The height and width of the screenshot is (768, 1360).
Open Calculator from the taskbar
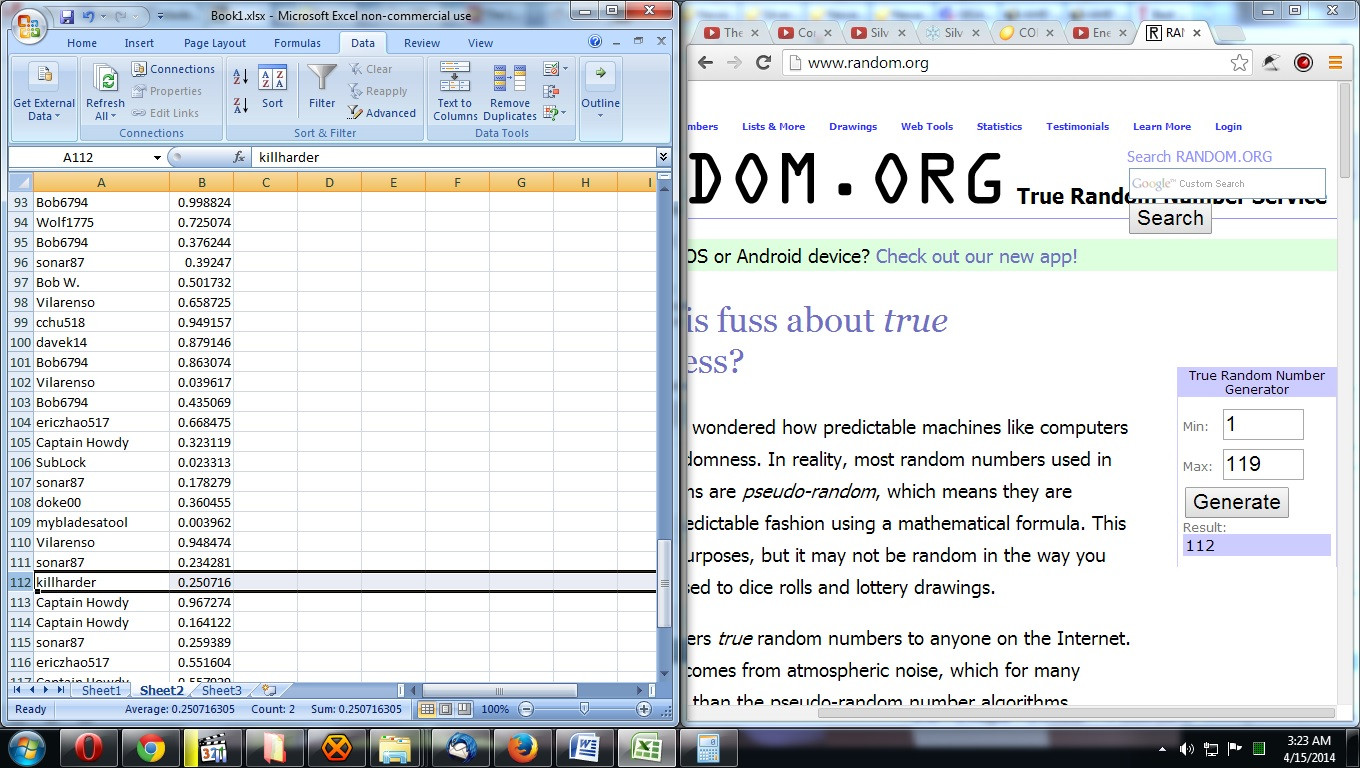[x=708, y=747]
